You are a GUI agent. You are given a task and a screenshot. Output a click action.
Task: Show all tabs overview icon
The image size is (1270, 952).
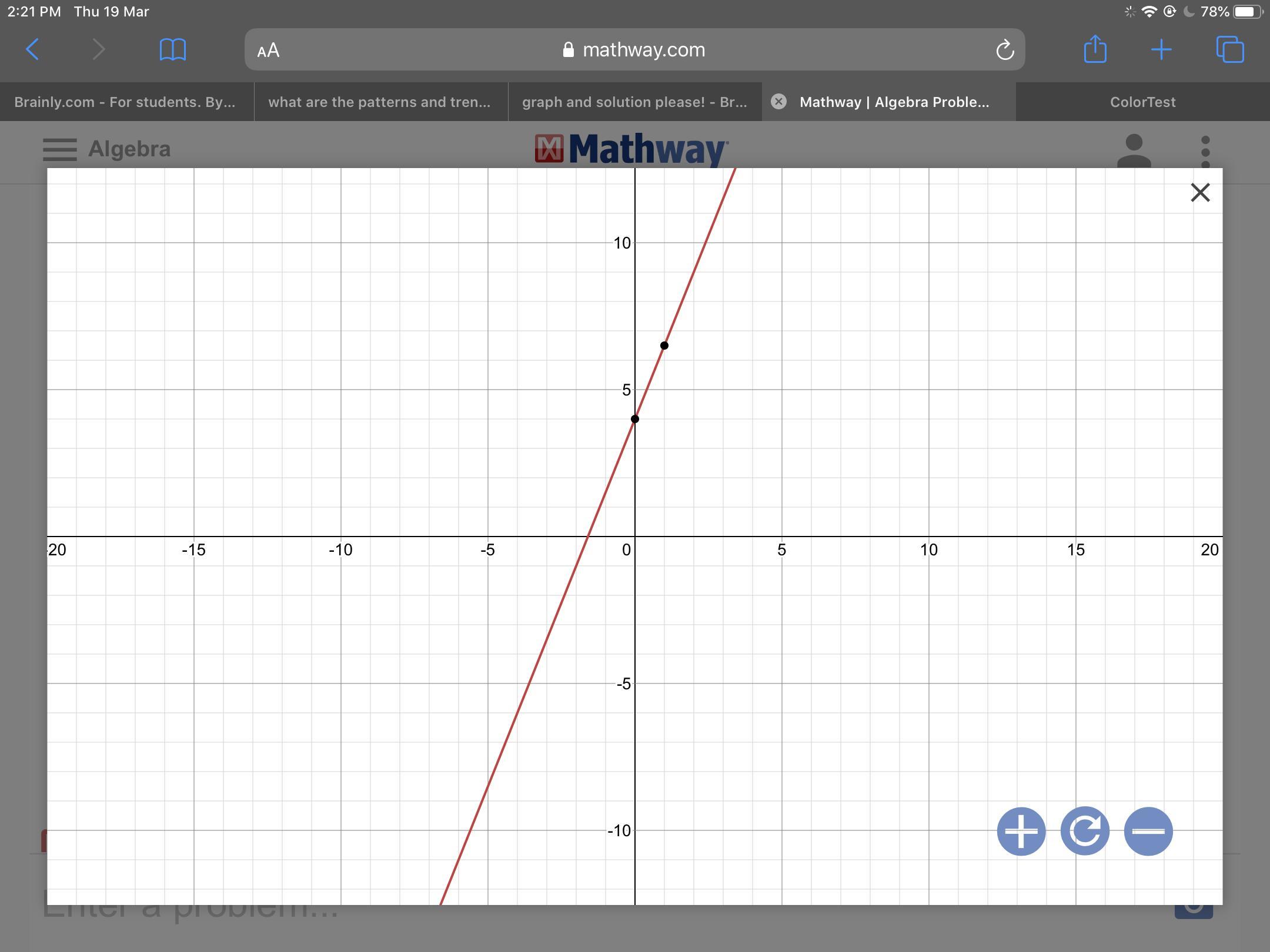tap(1229, 49)
